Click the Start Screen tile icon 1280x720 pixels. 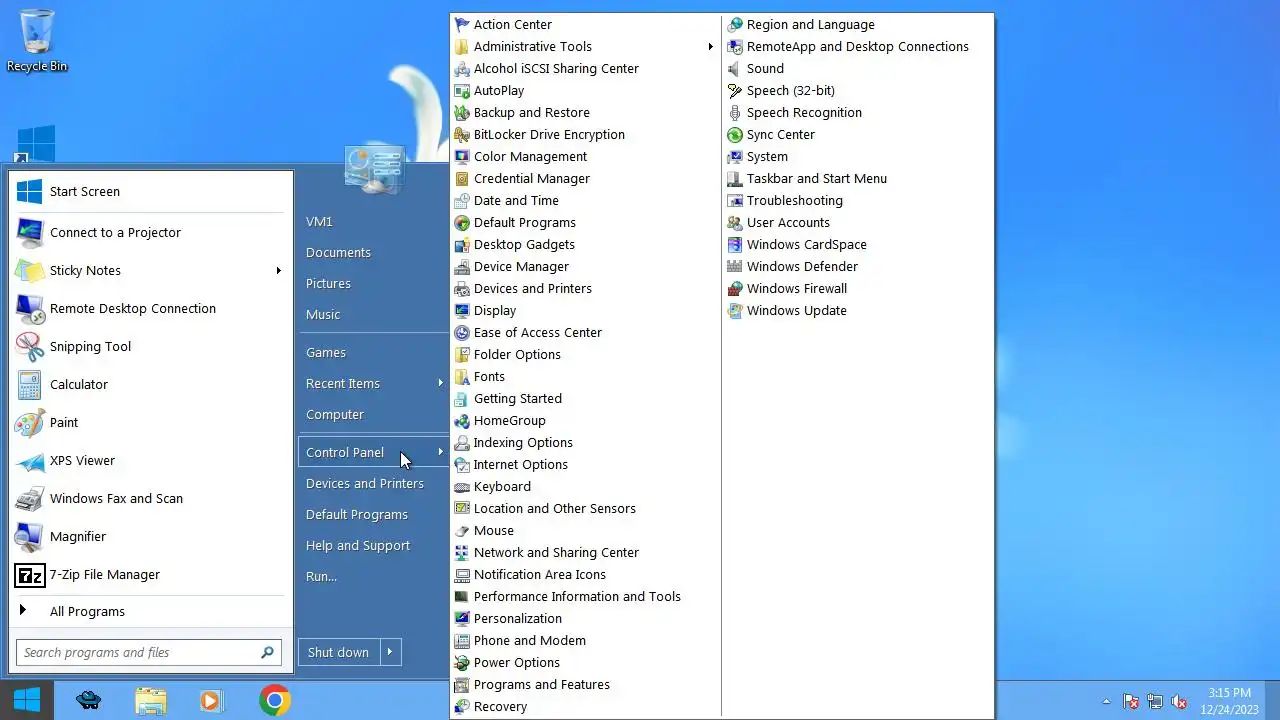(29, 191)
